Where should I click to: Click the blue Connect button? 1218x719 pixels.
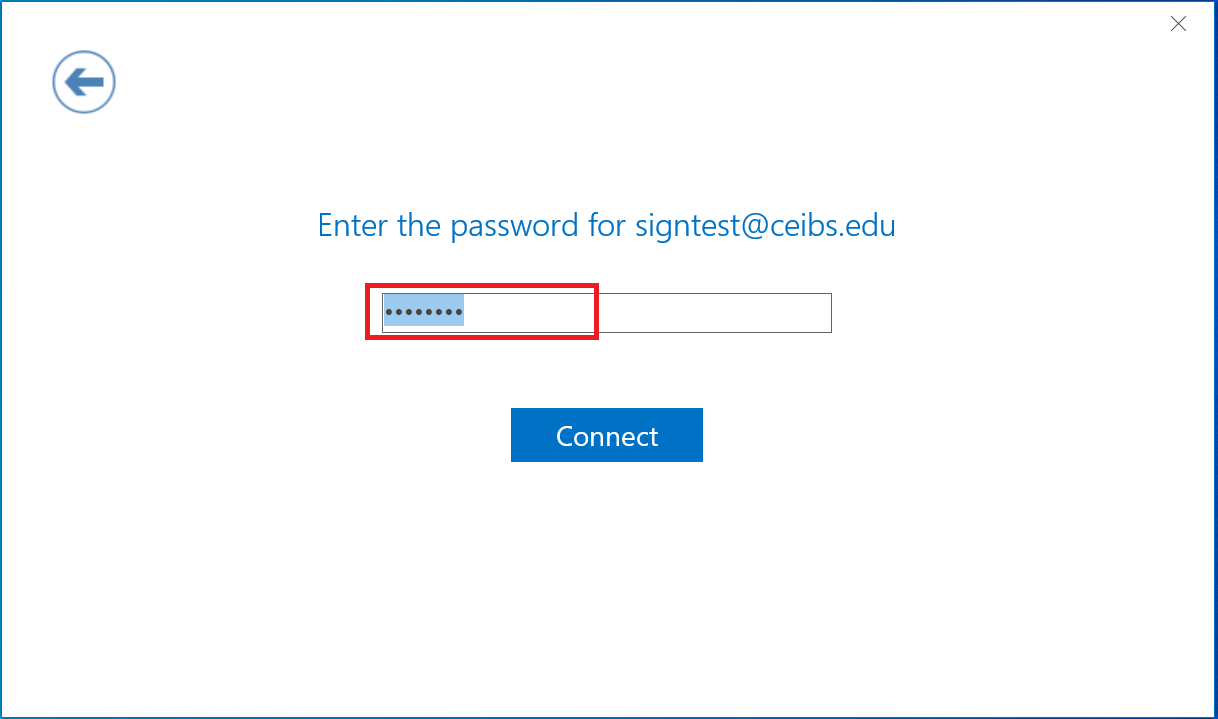tap(607, 435)
